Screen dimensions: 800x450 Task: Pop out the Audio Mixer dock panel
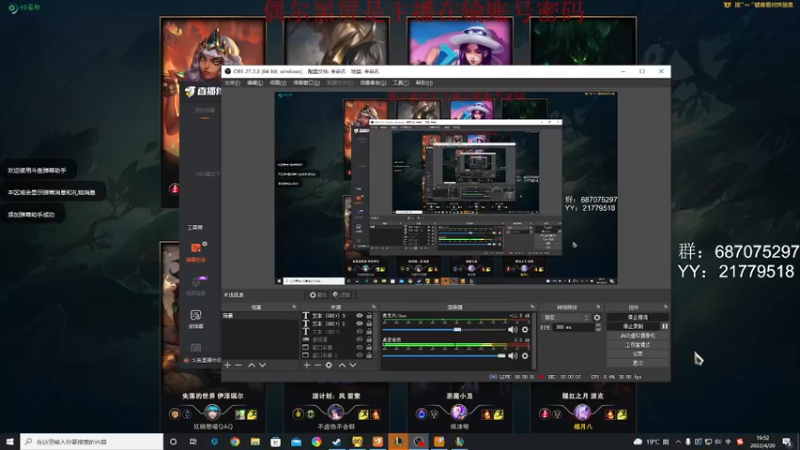click(x=532, y=307)
